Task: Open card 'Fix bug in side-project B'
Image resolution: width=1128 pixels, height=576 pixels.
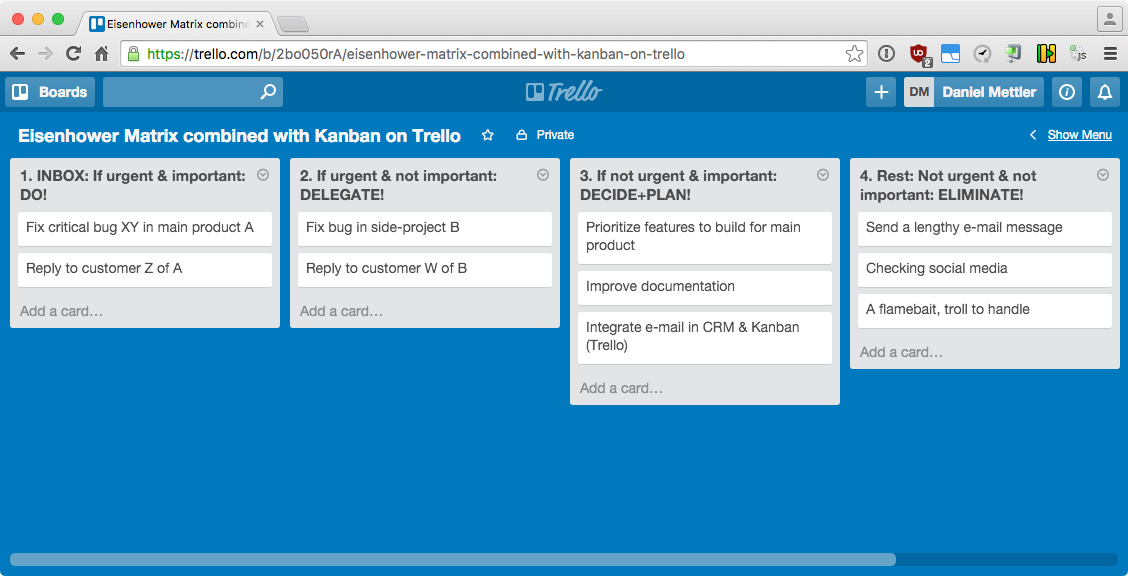Action: point(425,229)
